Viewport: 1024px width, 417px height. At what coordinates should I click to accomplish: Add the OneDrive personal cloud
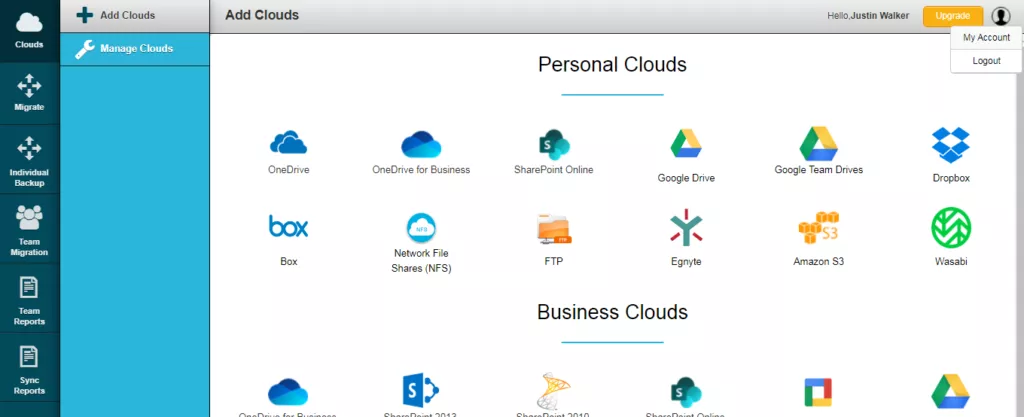[289, 152]
